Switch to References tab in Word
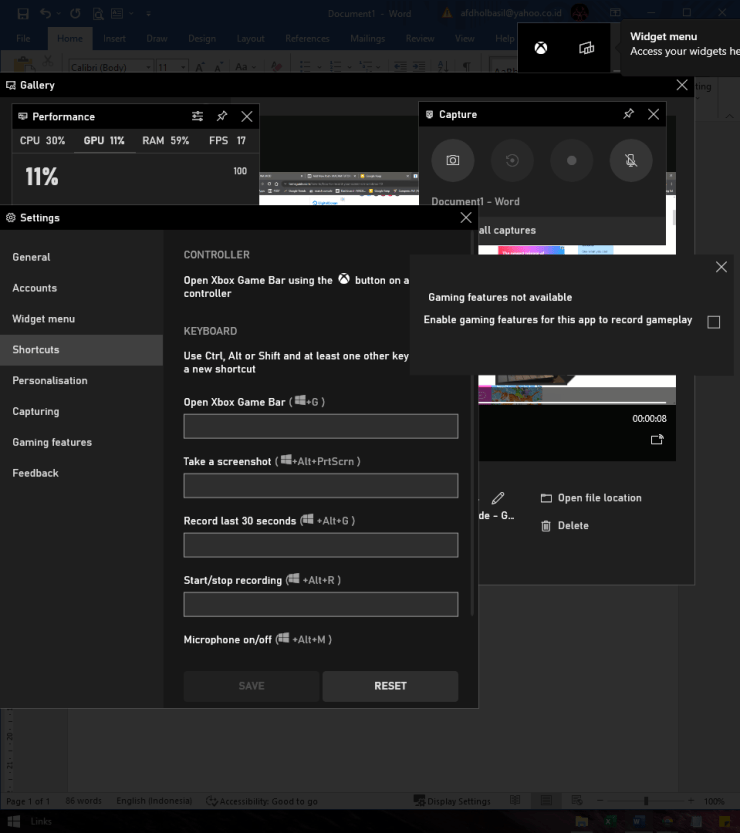 pyautogui.click(x=307, y=38)
